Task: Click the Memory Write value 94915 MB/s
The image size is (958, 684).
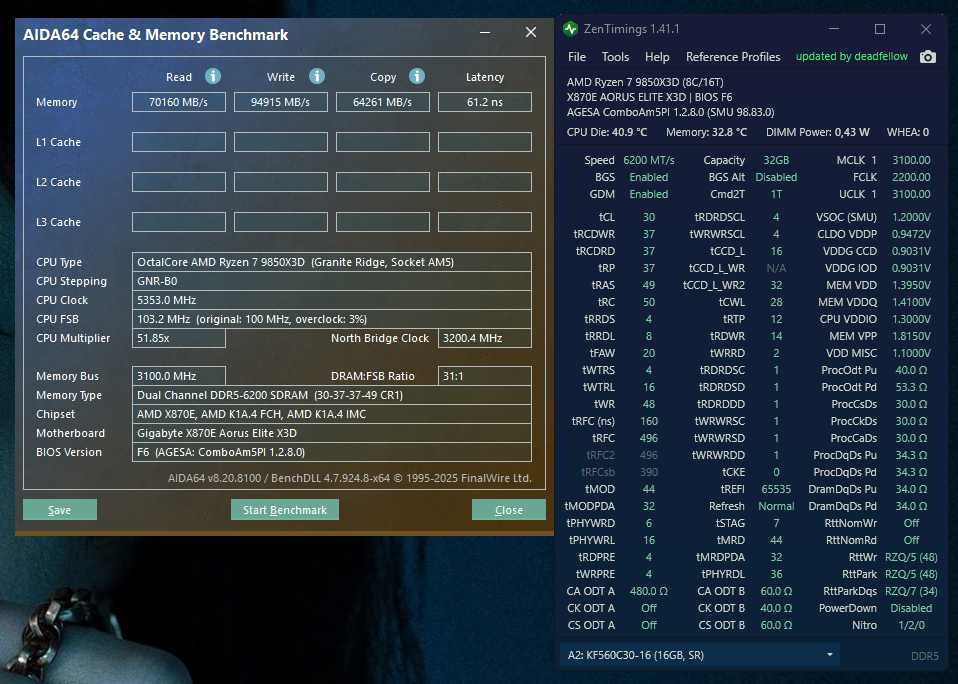Action: click(280, 102)
